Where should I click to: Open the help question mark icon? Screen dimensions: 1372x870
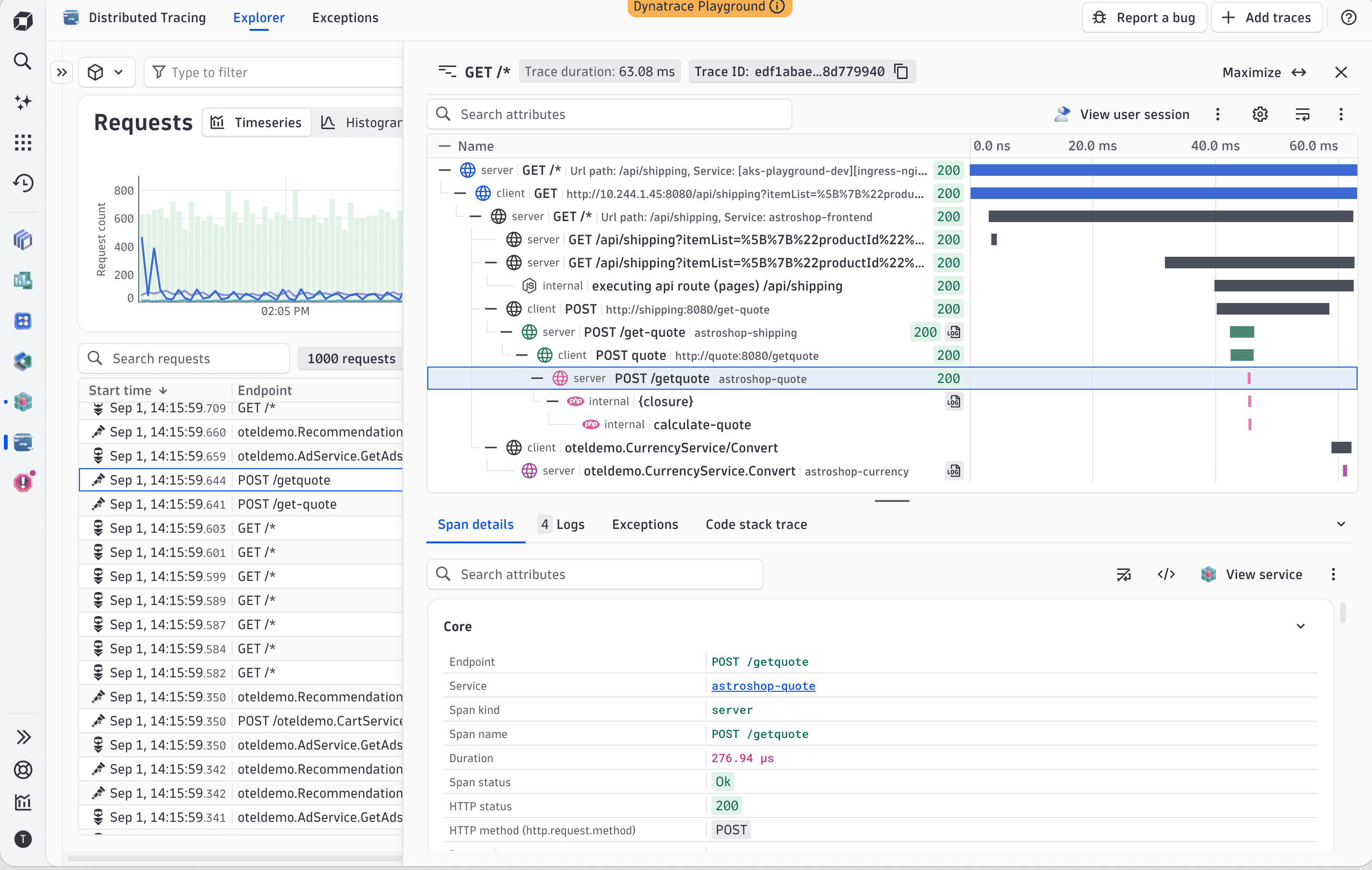1348,18
